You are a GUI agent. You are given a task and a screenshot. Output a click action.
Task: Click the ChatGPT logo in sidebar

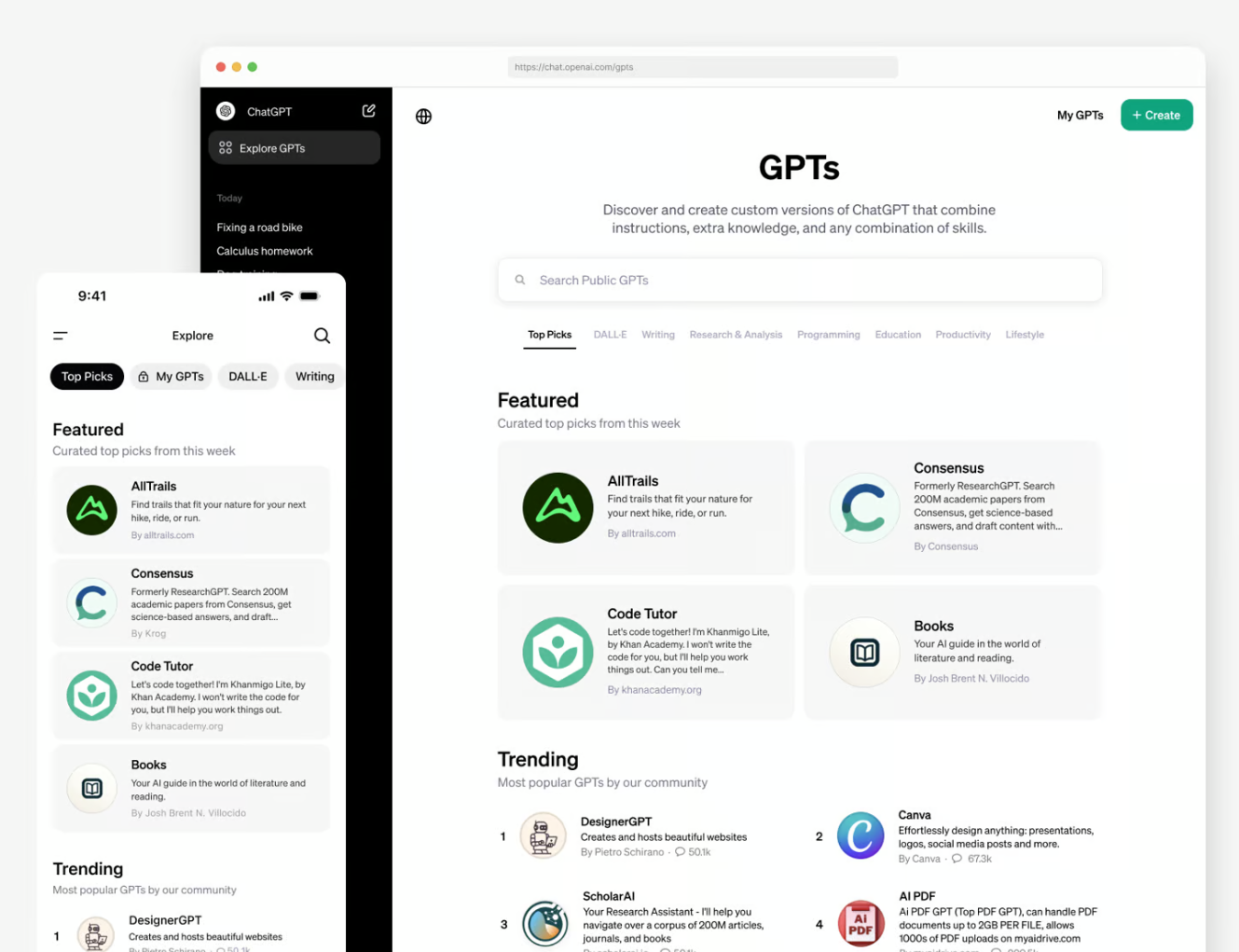click(226, 112)
